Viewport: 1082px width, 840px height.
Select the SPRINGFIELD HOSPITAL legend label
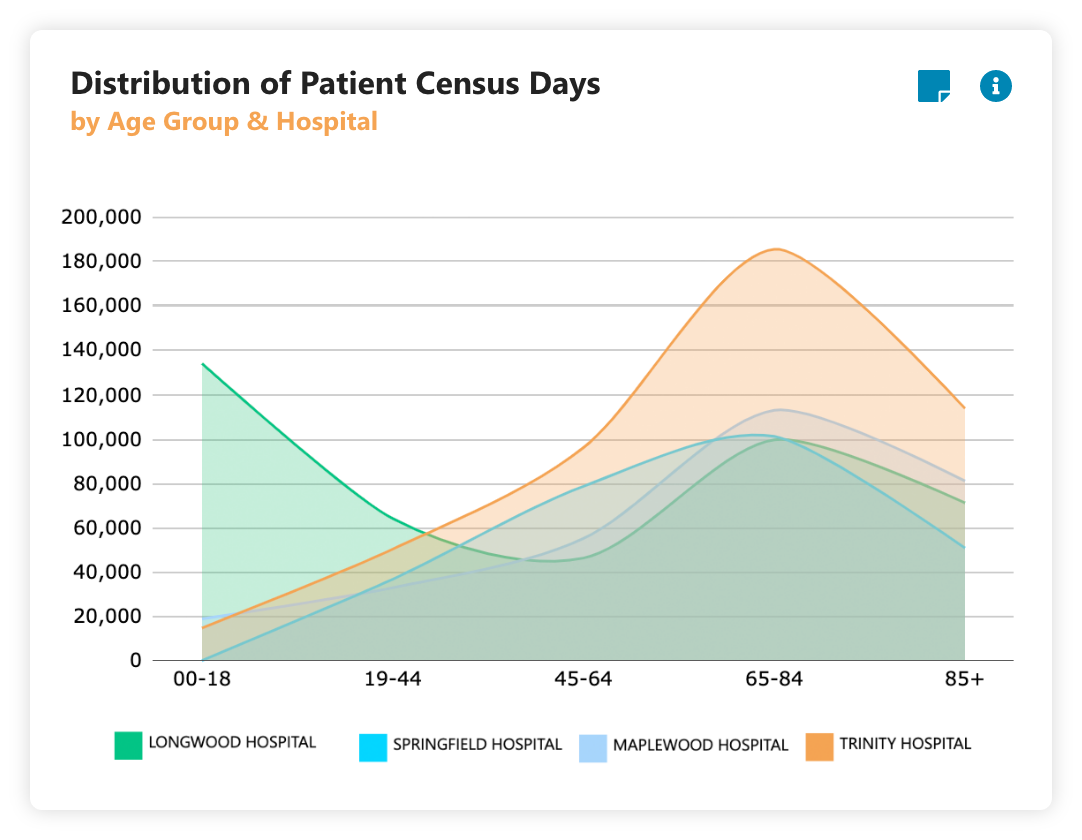point(478,745)
